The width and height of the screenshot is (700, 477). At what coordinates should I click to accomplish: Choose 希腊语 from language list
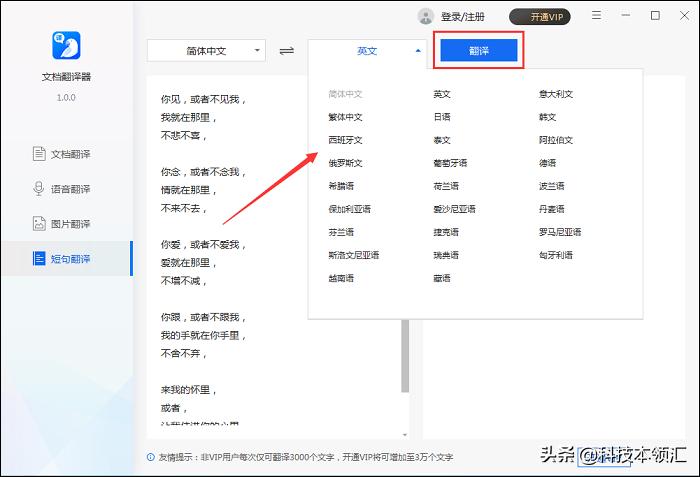tap(341, 186)
